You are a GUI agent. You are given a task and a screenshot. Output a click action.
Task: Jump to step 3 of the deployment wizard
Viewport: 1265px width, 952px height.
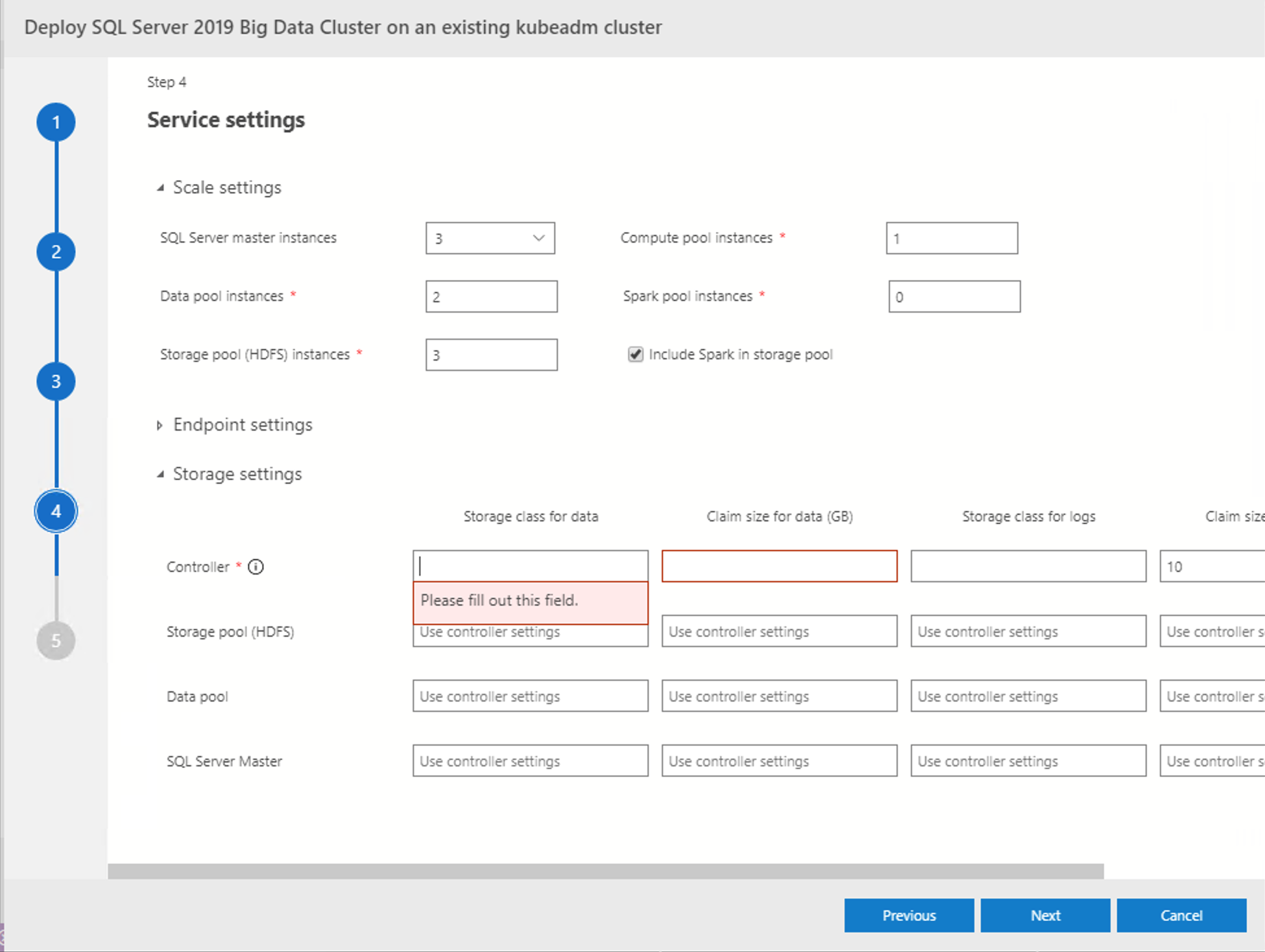(56, 381)
